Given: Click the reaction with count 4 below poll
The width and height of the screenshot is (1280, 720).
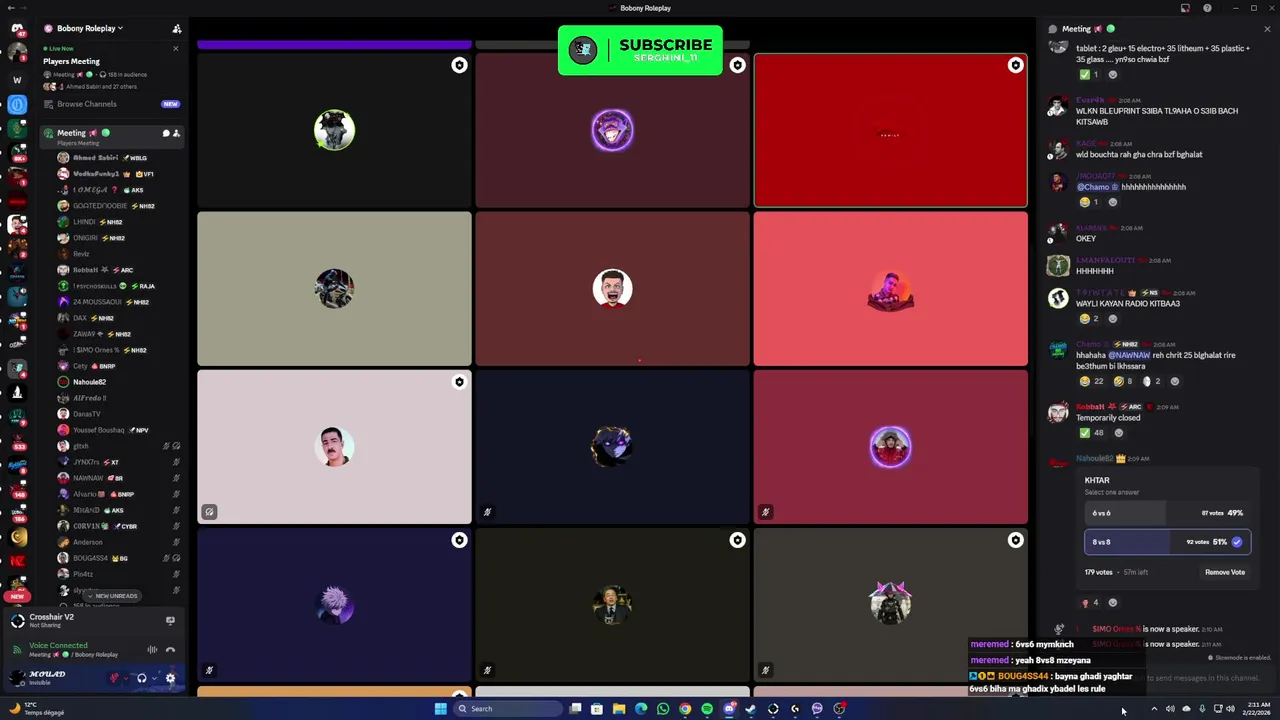Looking at the screenshot, I should click(x=1089, y=603).
